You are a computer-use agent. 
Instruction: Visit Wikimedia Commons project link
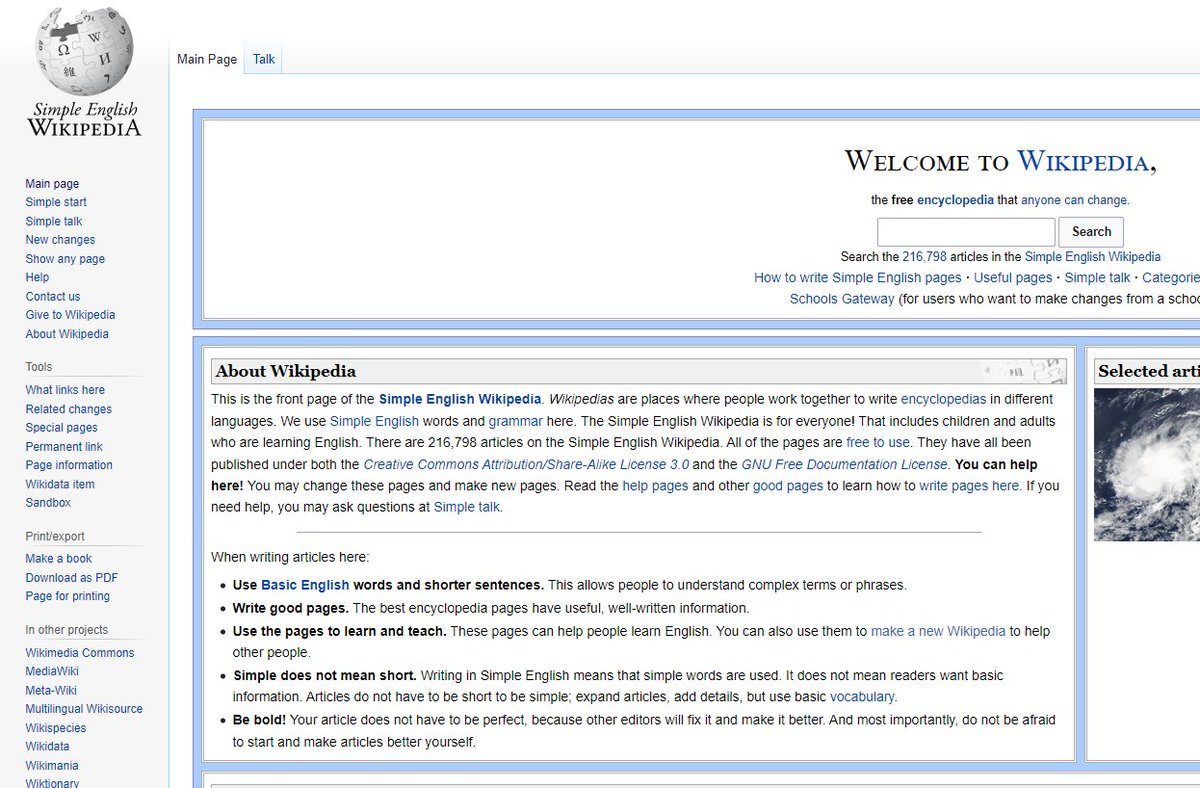[80, 653]
